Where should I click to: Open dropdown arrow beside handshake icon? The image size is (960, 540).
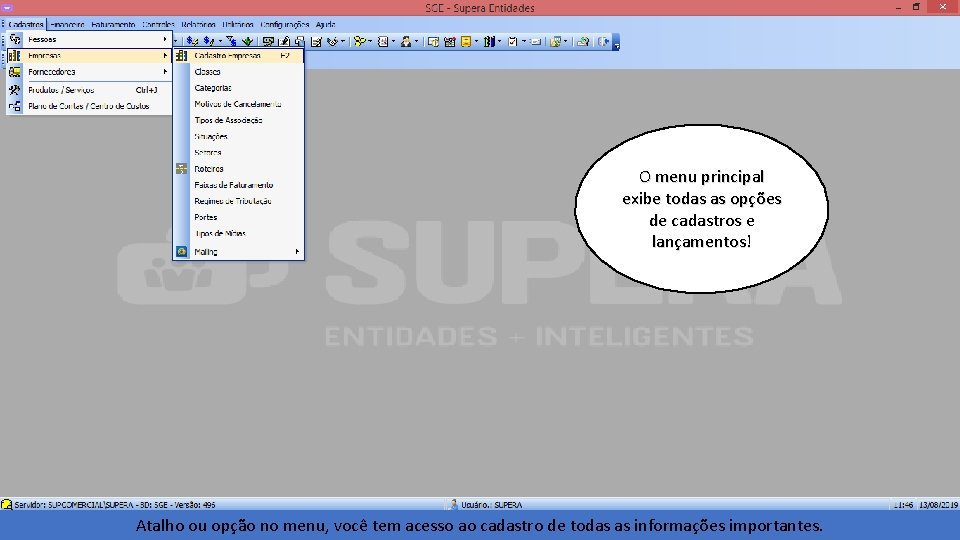[x=343, y=42]
